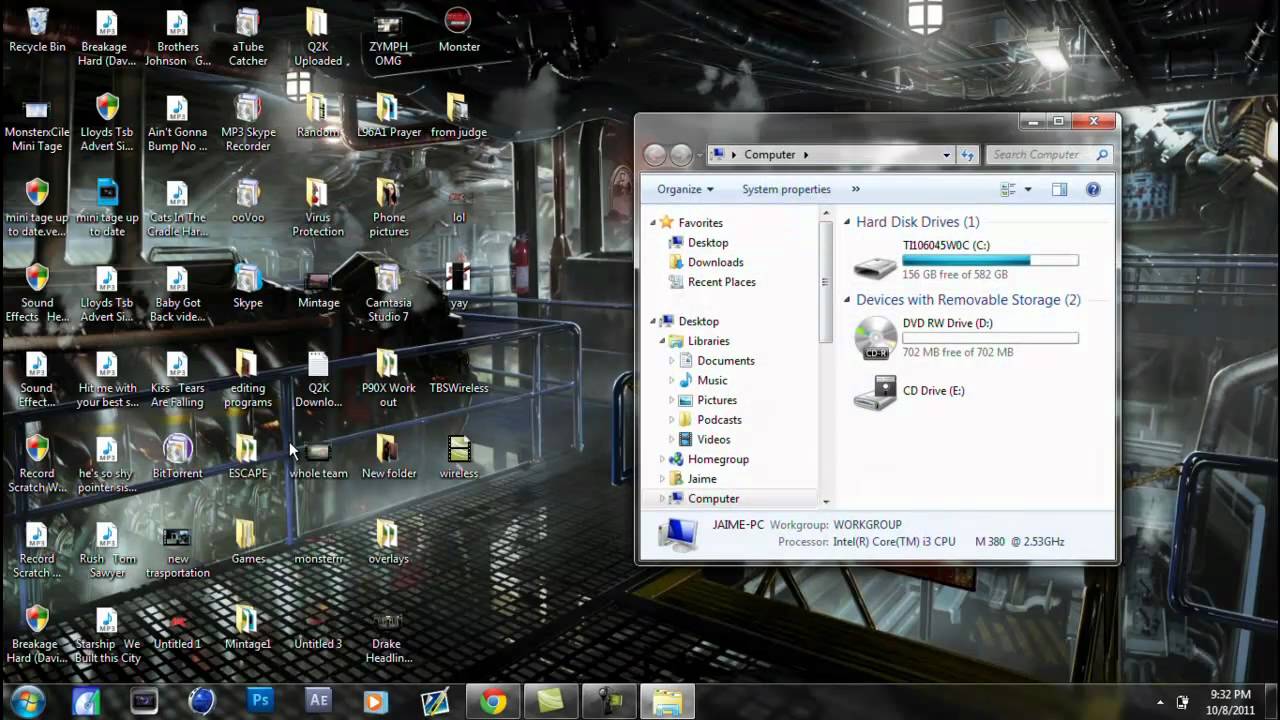Show the preview pane in Explorer
This screenshot has width=1280, height=720.
pyautogui.click(x=1059, y=189)
